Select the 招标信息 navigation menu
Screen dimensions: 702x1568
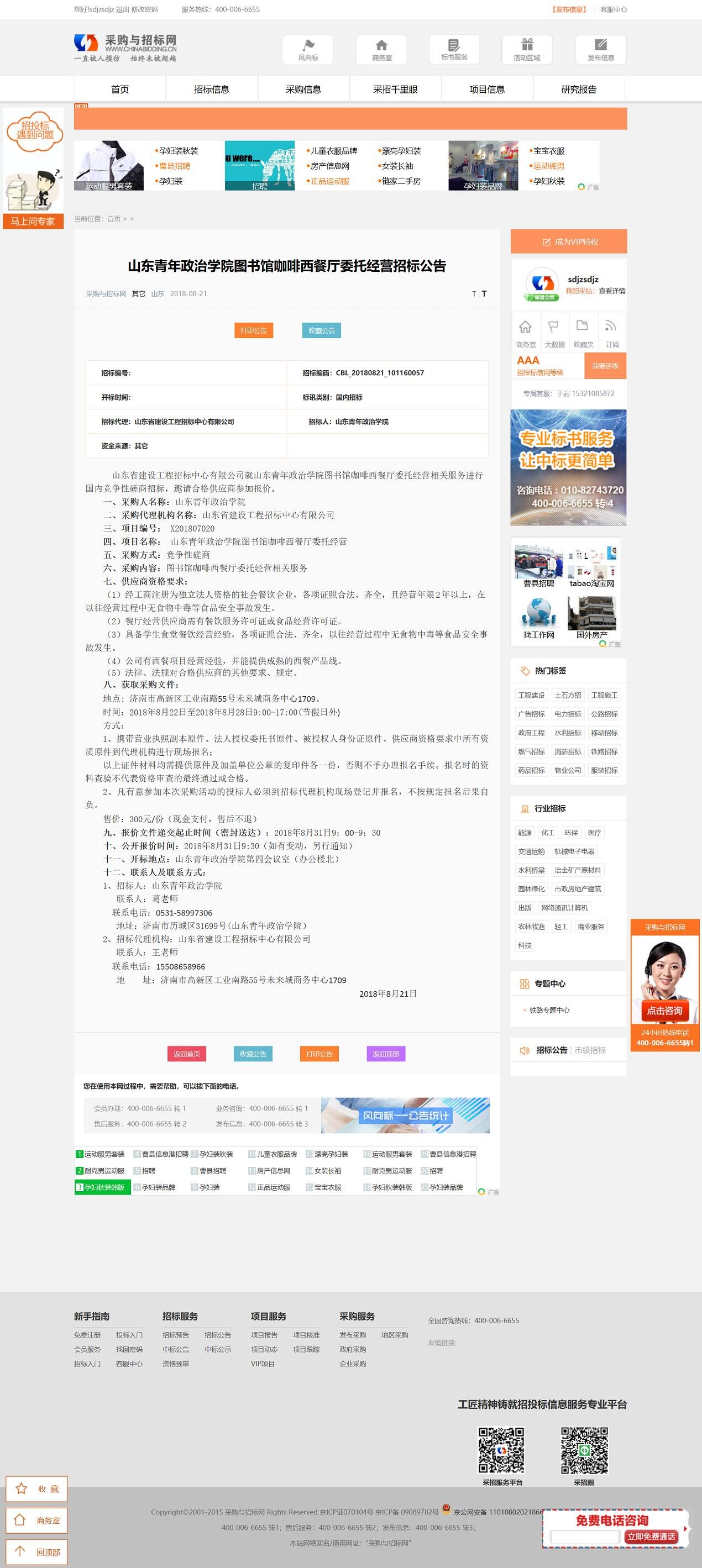211,90
